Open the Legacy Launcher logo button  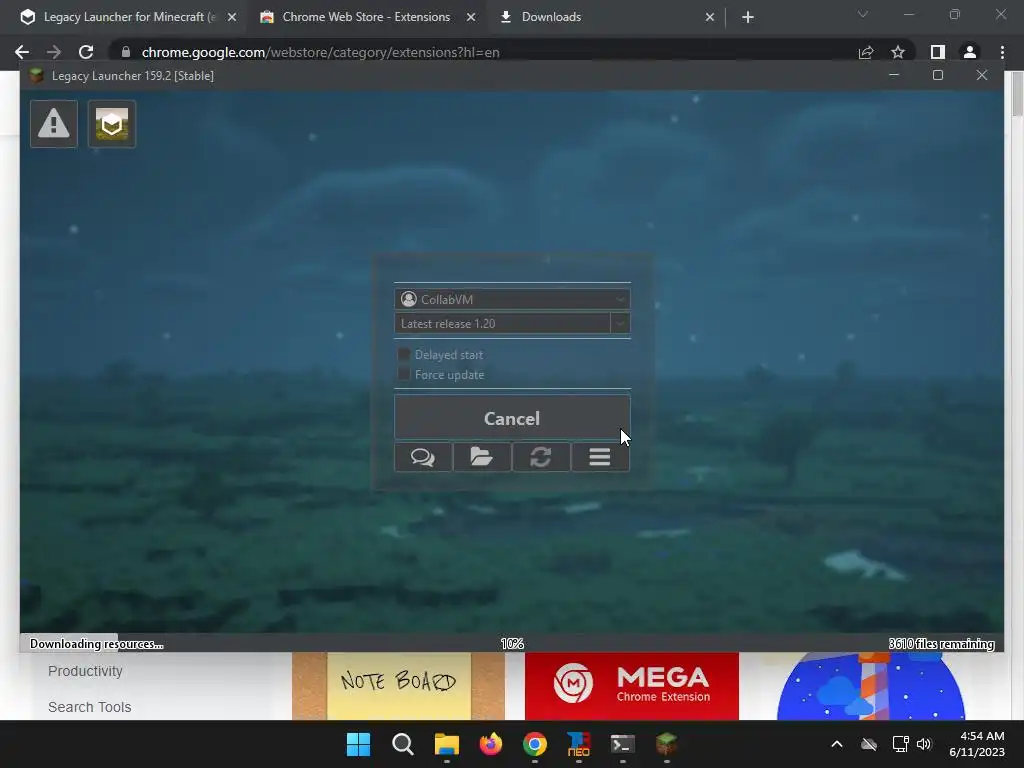(112, 124)
